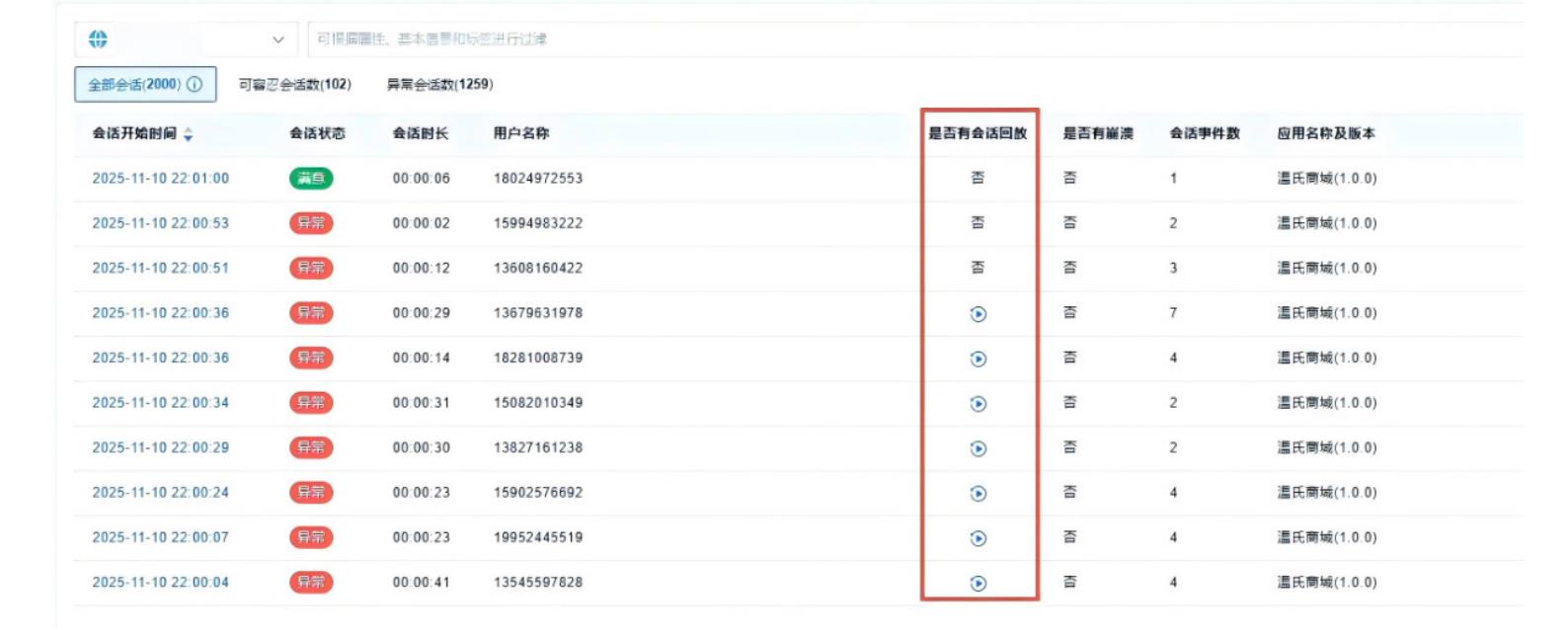Click session duration 00:00:31
The height and width of the screenshot is (639, 1568).
421,403
